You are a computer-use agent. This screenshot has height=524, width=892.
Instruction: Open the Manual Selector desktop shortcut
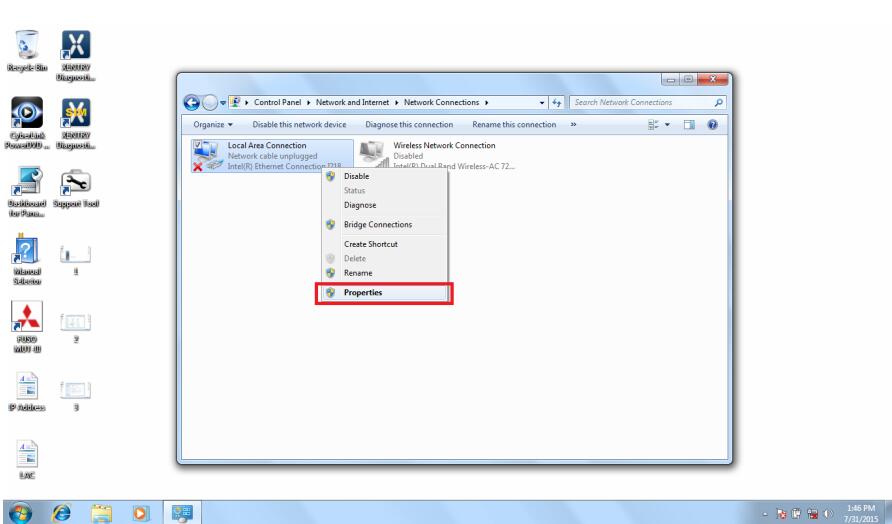pos(27,261)
